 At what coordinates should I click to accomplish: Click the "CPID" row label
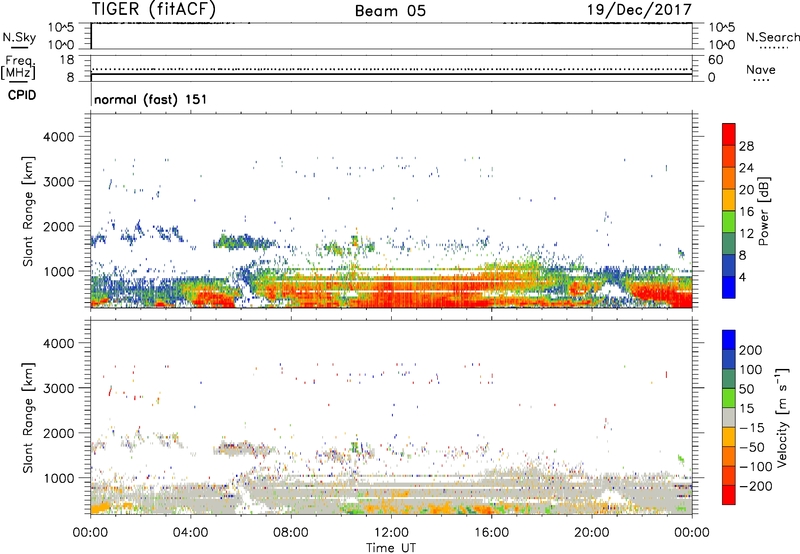[22, 95]
